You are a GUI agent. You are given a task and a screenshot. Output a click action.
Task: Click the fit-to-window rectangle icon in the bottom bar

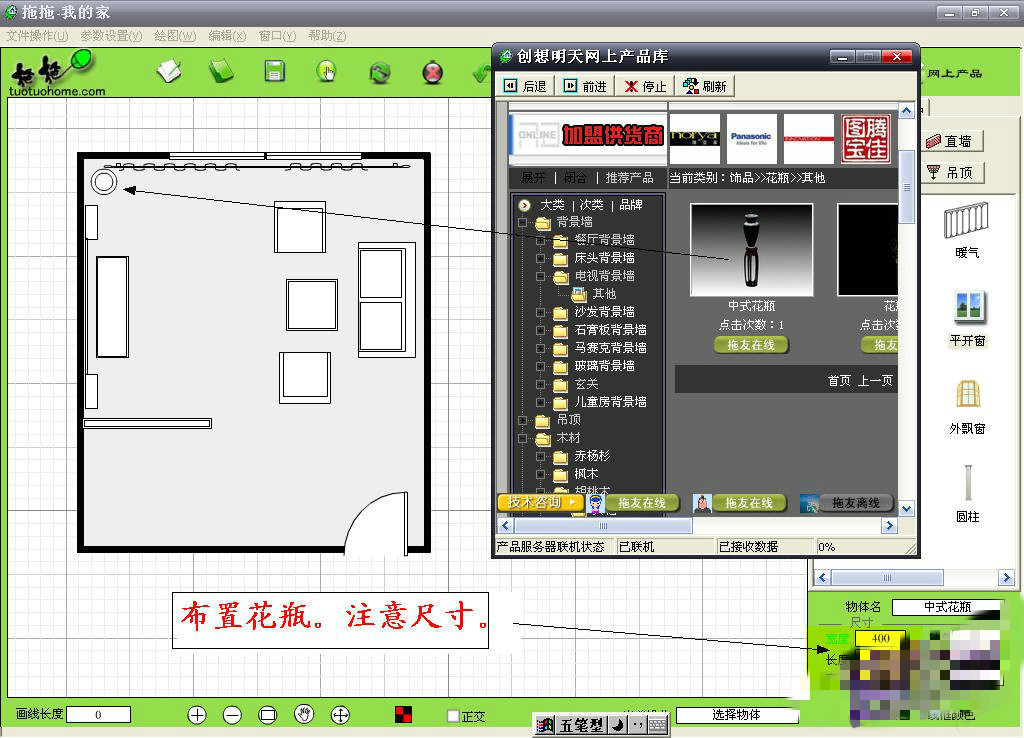[x=267, y=715]
